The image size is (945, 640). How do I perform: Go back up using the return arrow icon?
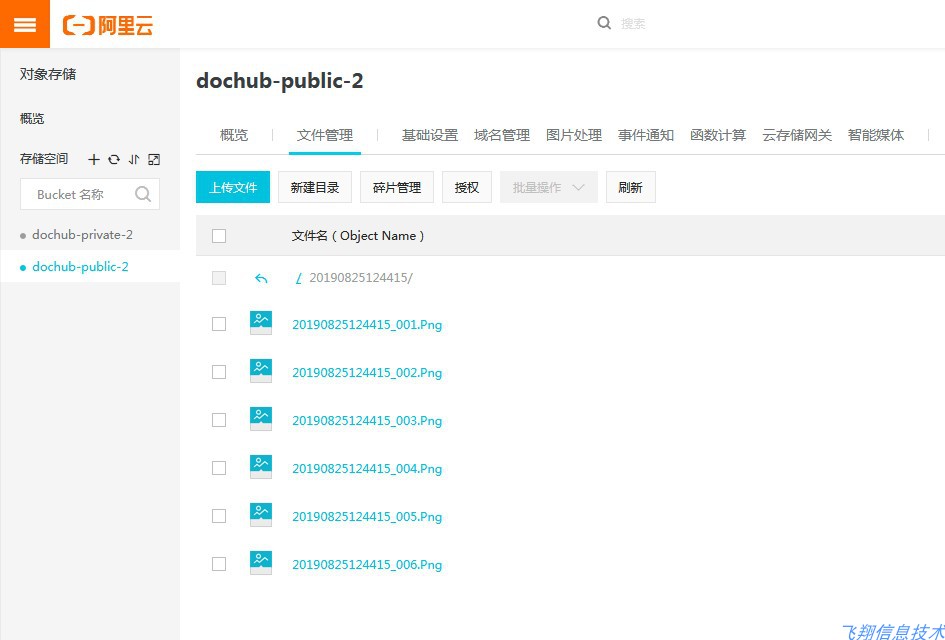260,277
